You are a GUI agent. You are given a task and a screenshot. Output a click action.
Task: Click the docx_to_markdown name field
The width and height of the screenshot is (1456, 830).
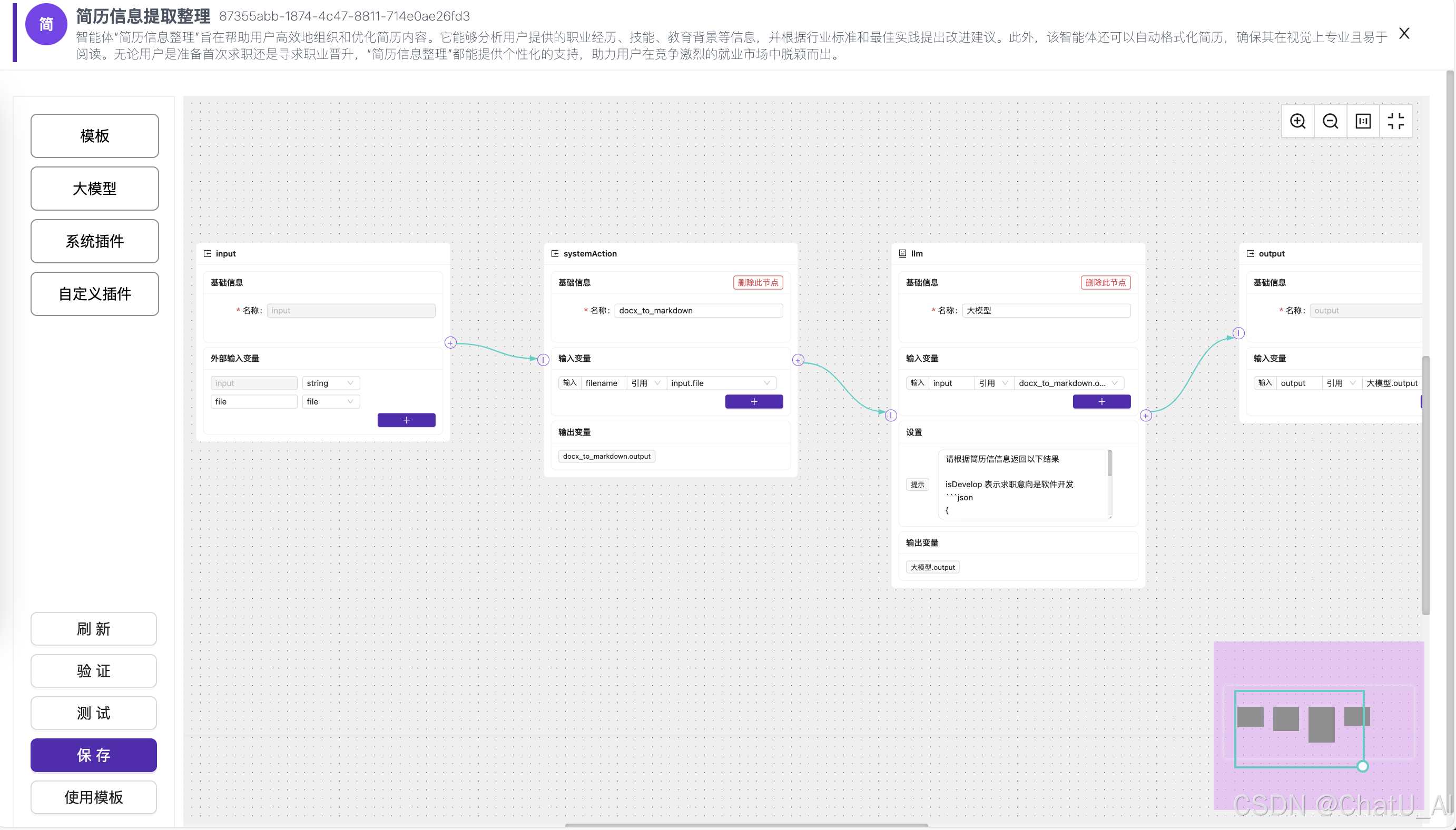point(698,311)
